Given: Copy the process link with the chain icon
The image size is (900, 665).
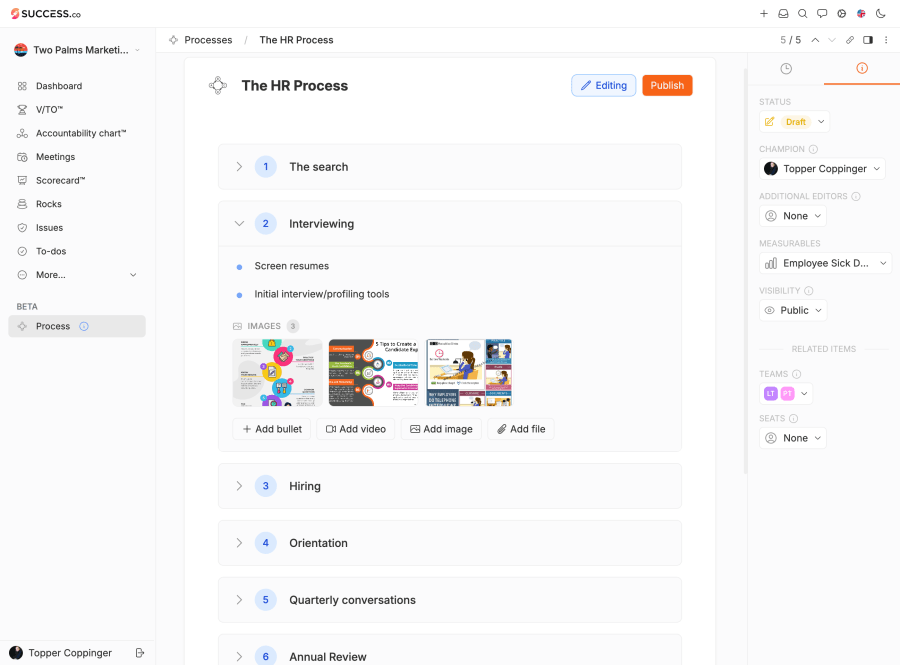Looking at the screenshot, I should pos(849,40).
